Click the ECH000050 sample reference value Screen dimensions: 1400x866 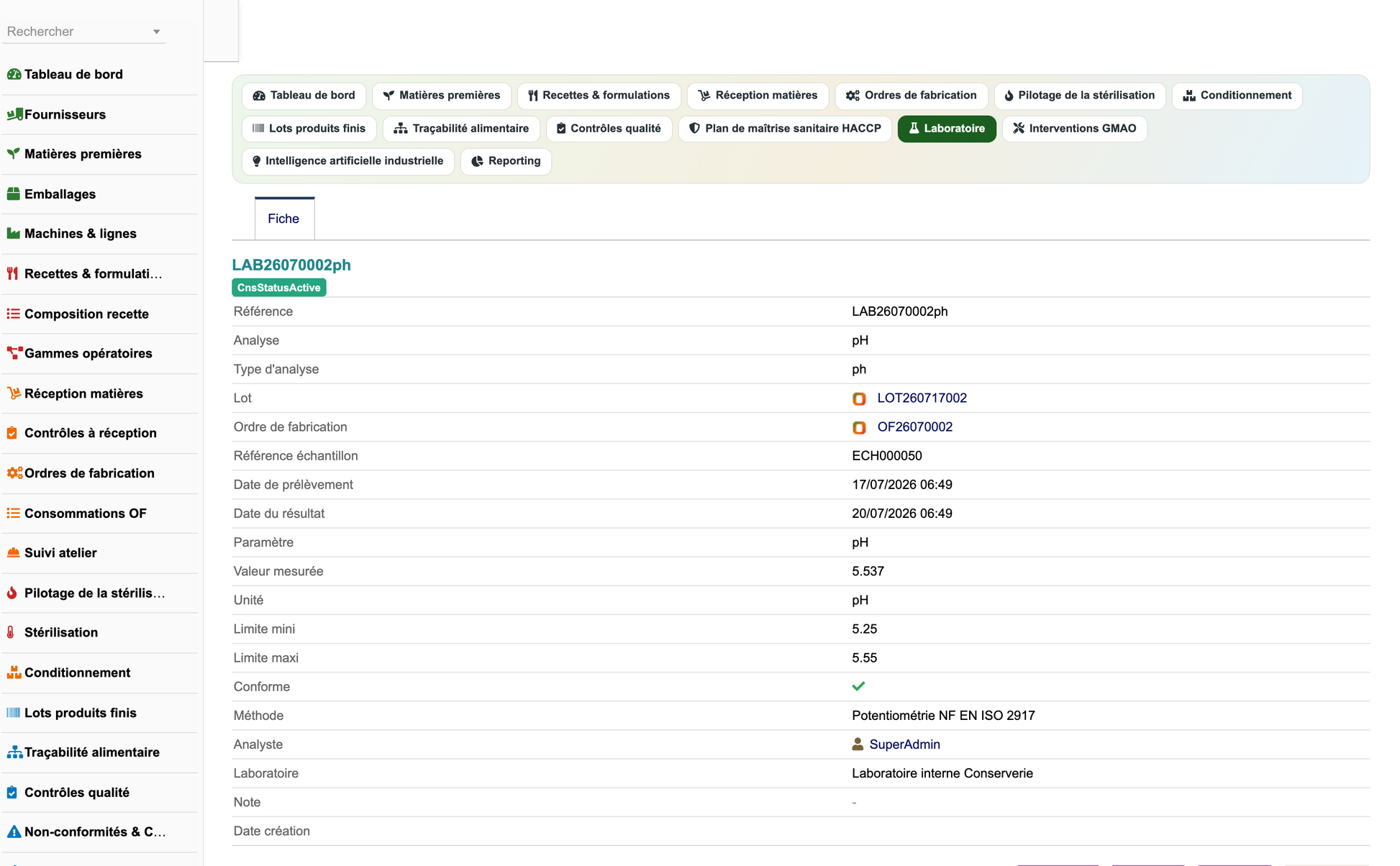point(886,456)
